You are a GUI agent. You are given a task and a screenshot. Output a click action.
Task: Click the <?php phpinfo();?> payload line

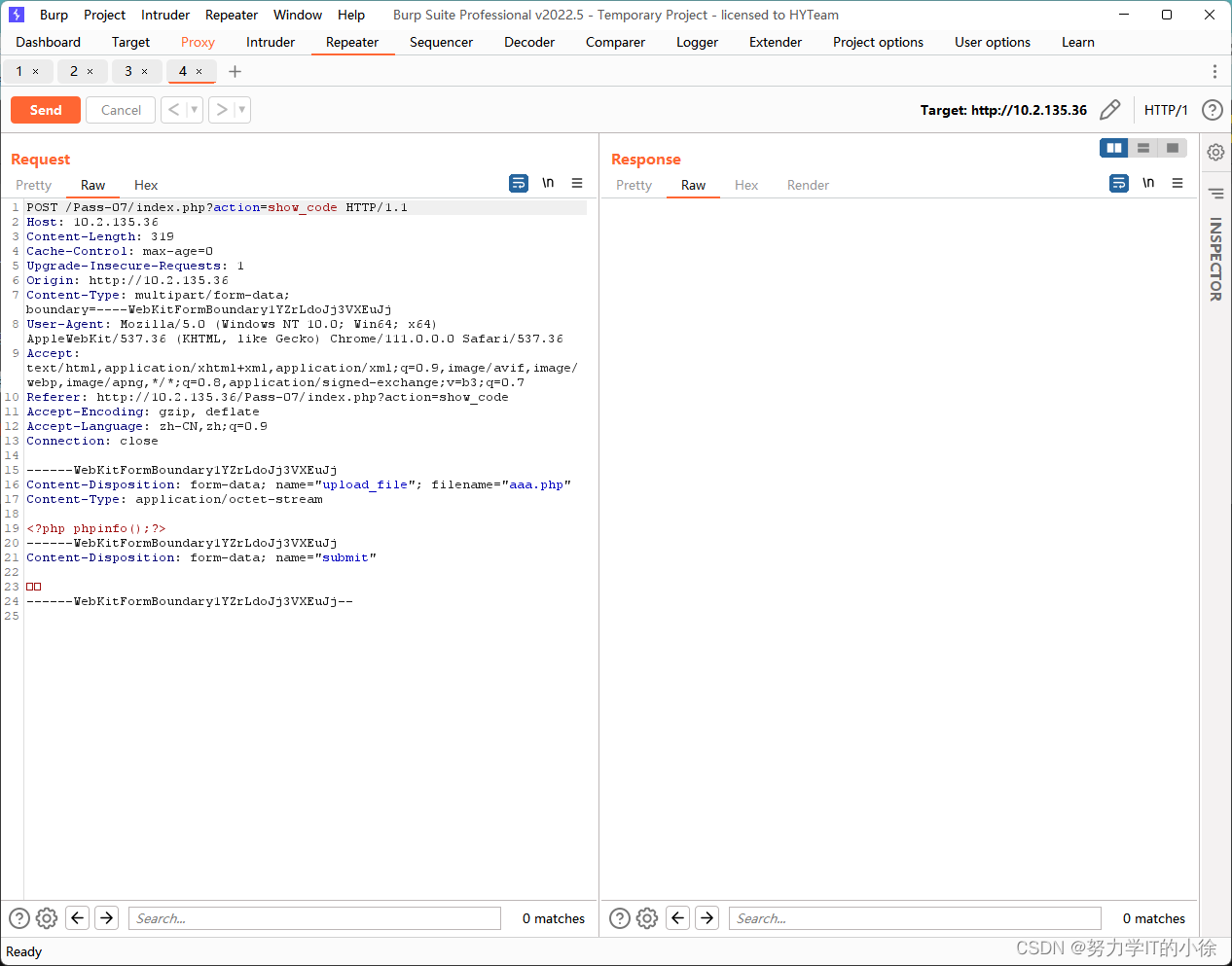[96, 528]
